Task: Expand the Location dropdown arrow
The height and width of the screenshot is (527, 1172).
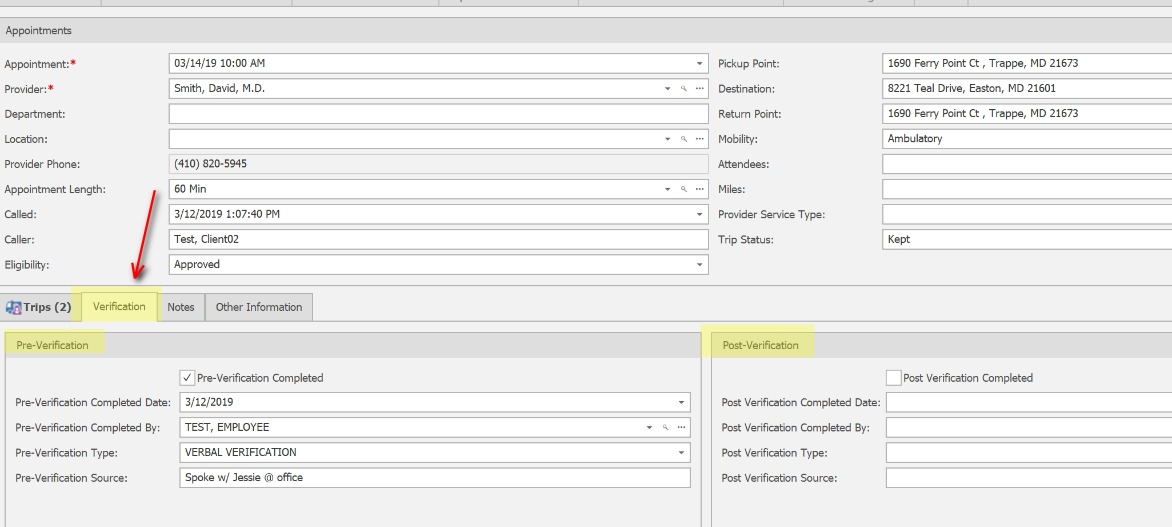Action: (x=667, y=139)
